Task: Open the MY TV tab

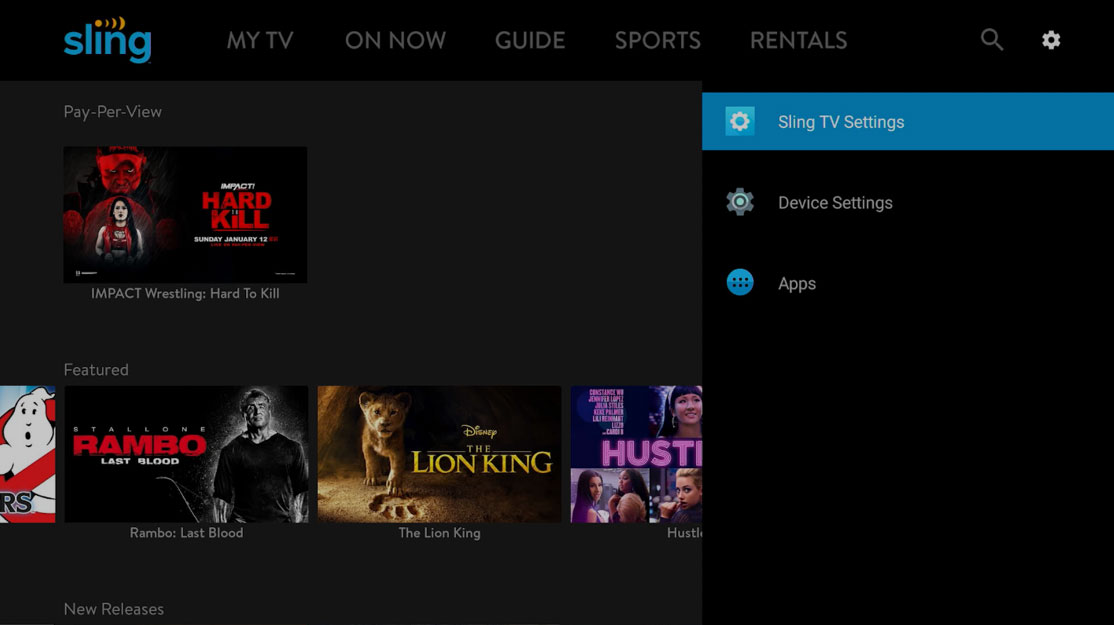Action: [x=260, y=40]
